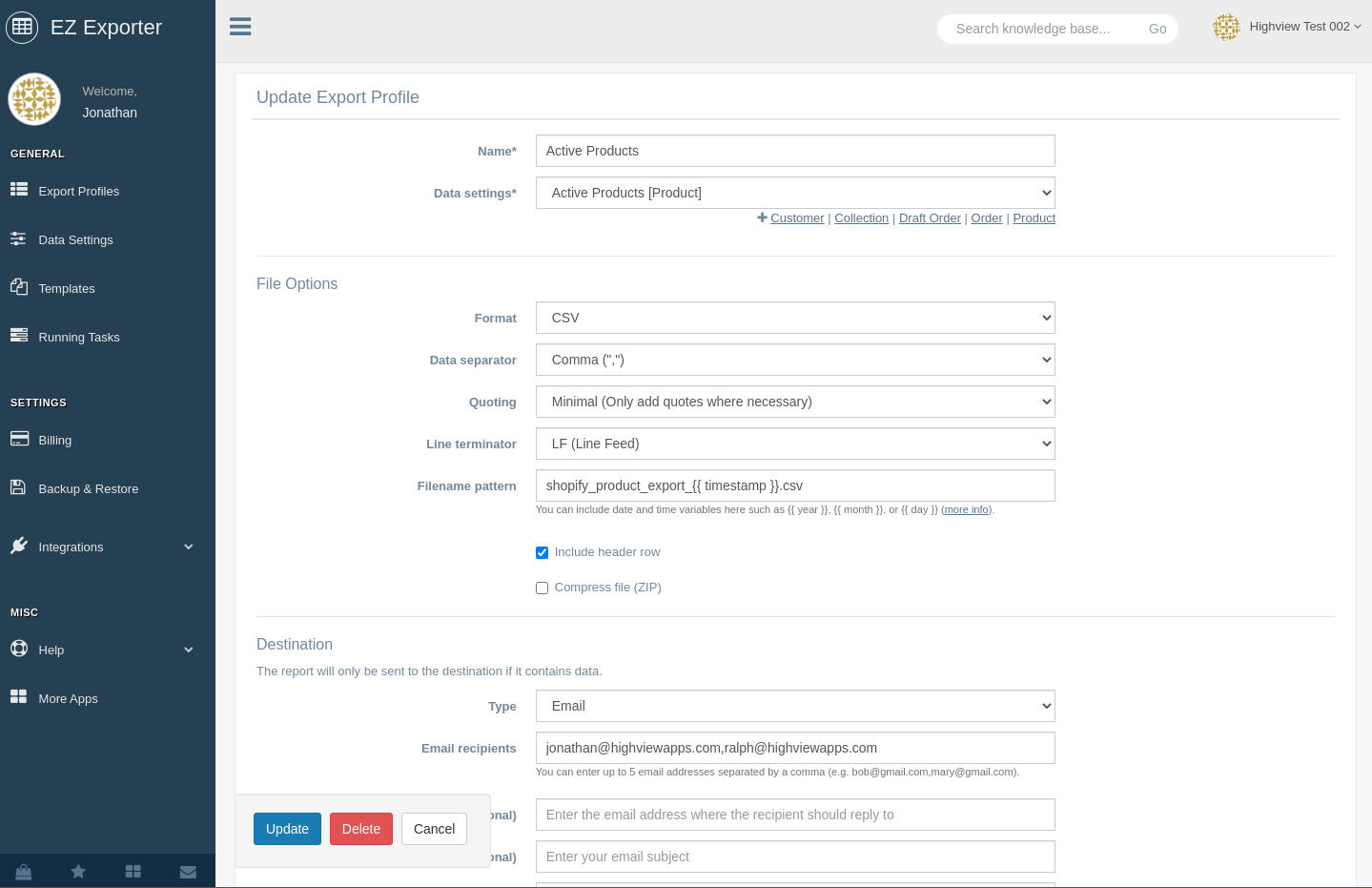Click the star icon in sidebar footer
Viewport: 1372px width, 888px height.
pos(78,872)
